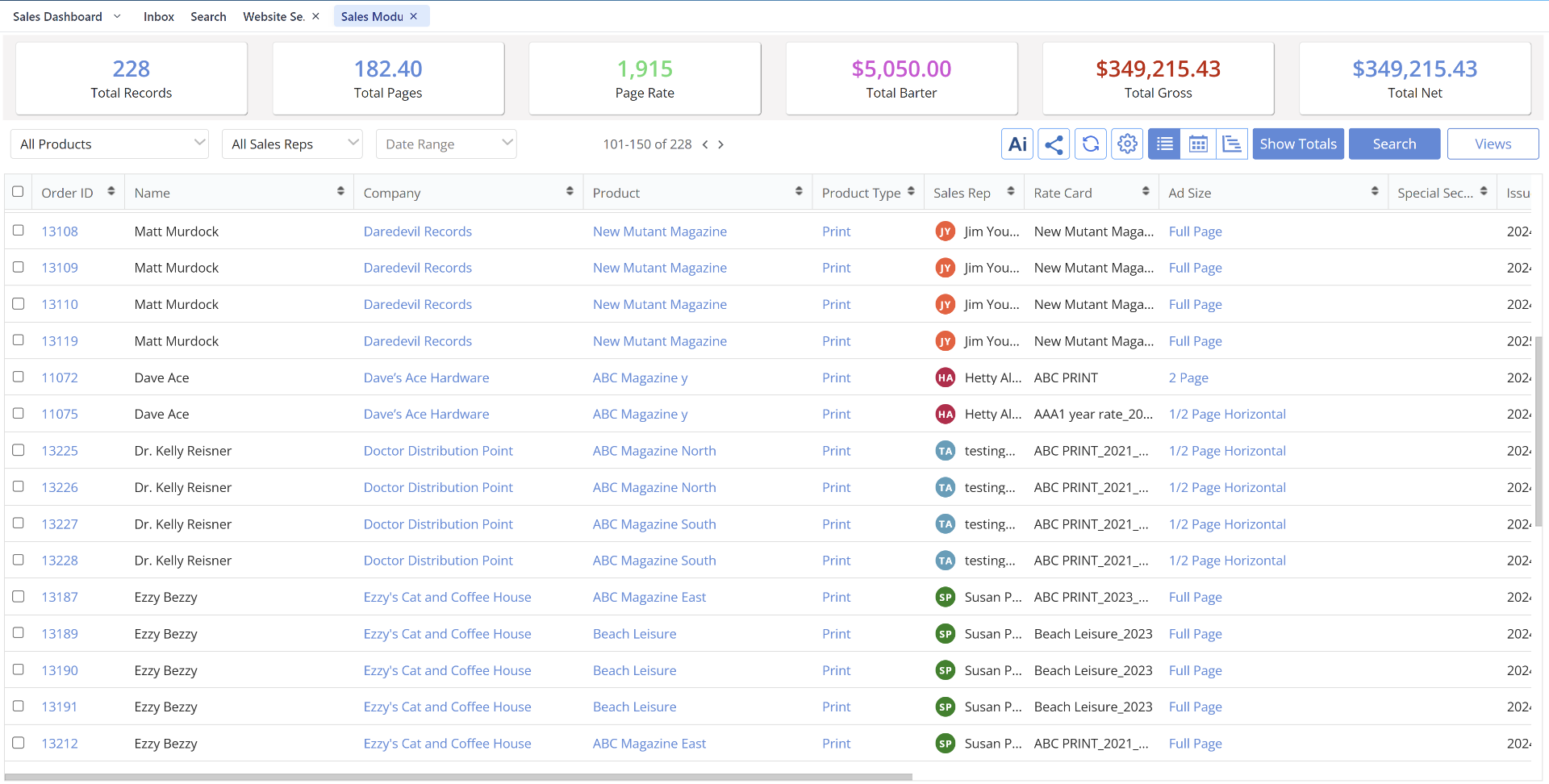Open the settings gear icon
Image resolution: width=1549 pixels, height=784 pixels.
point(1127,144)
